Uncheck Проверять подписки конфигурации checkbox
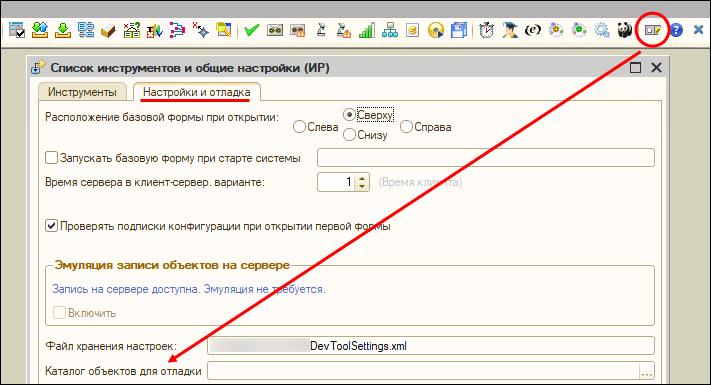This screenshot has height=385, width=711. pyautogui.click(x=52, y=225)
